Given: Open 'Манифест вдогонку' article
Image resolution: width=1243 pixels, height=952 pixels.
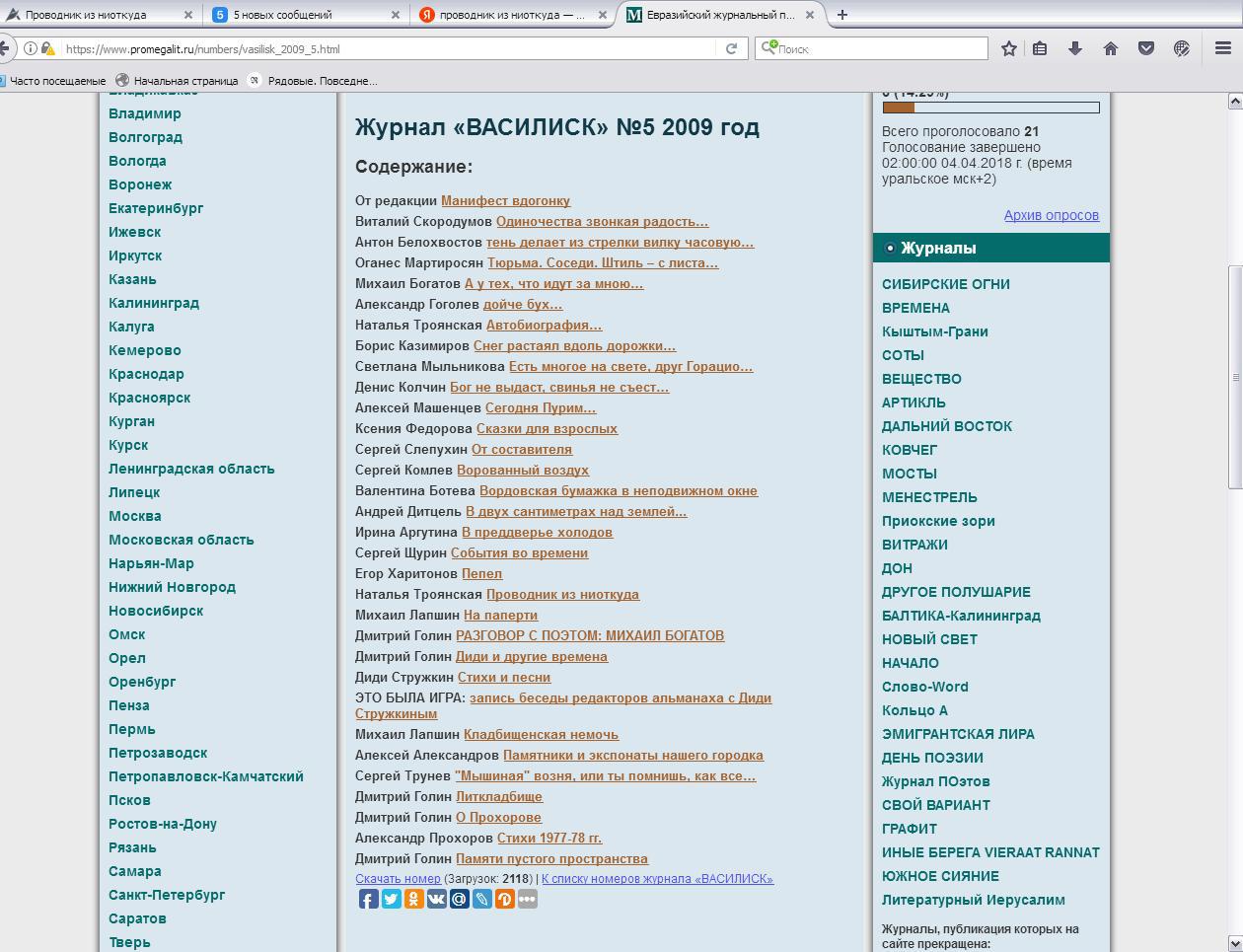Looking at the screenshot, I should 505,200.
